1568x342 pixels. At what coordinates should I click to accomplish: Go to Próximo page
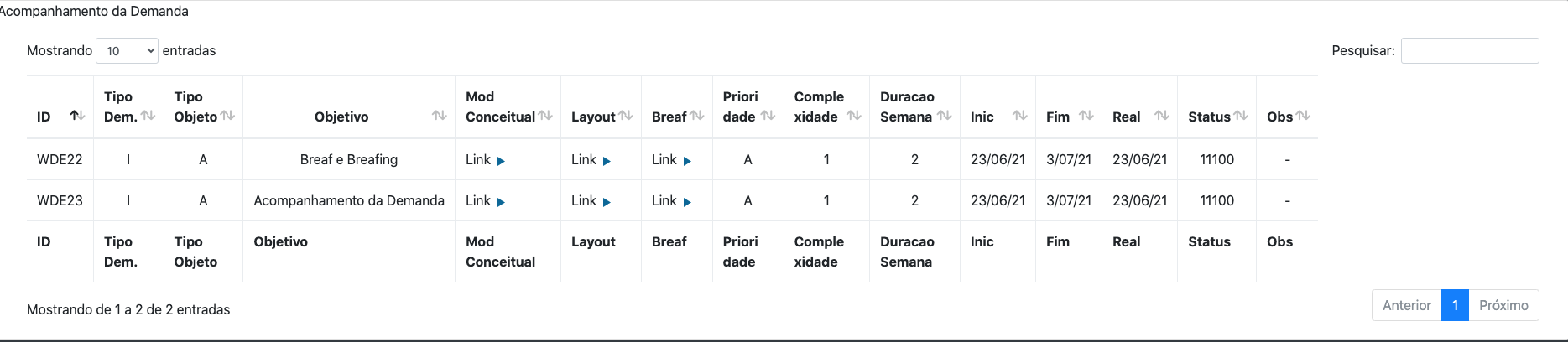(1503, 305)
